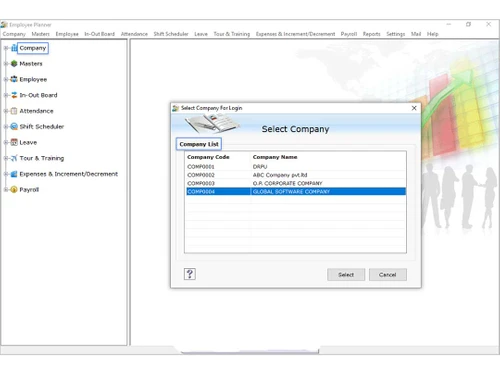Open the Payroll menu
The width and height of the screenshot is (500, 375).
click(x=349, y=34)
